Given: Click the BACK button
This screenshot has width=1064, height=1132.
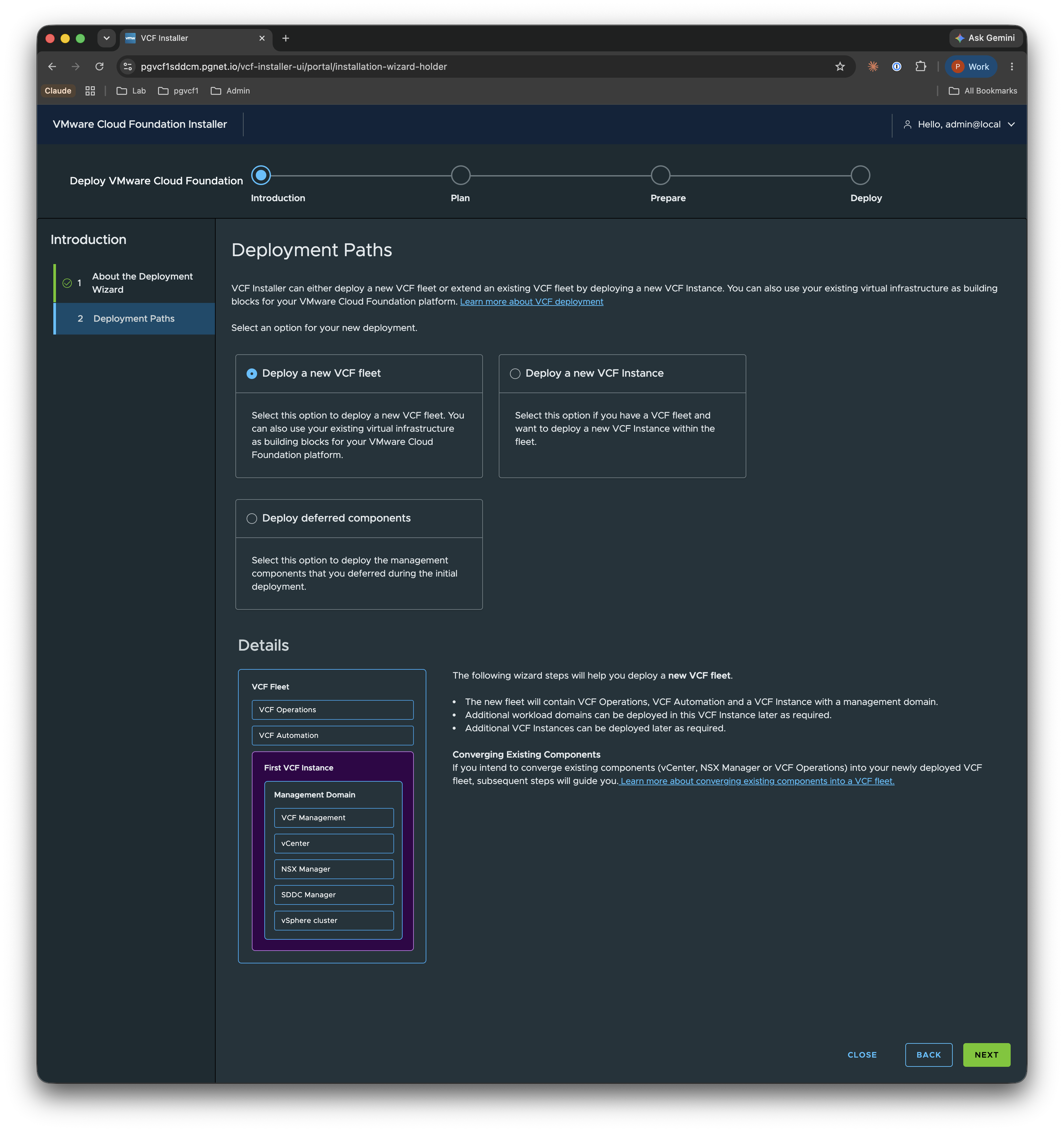Looking at the screenshot, I should coord(928,1055).
